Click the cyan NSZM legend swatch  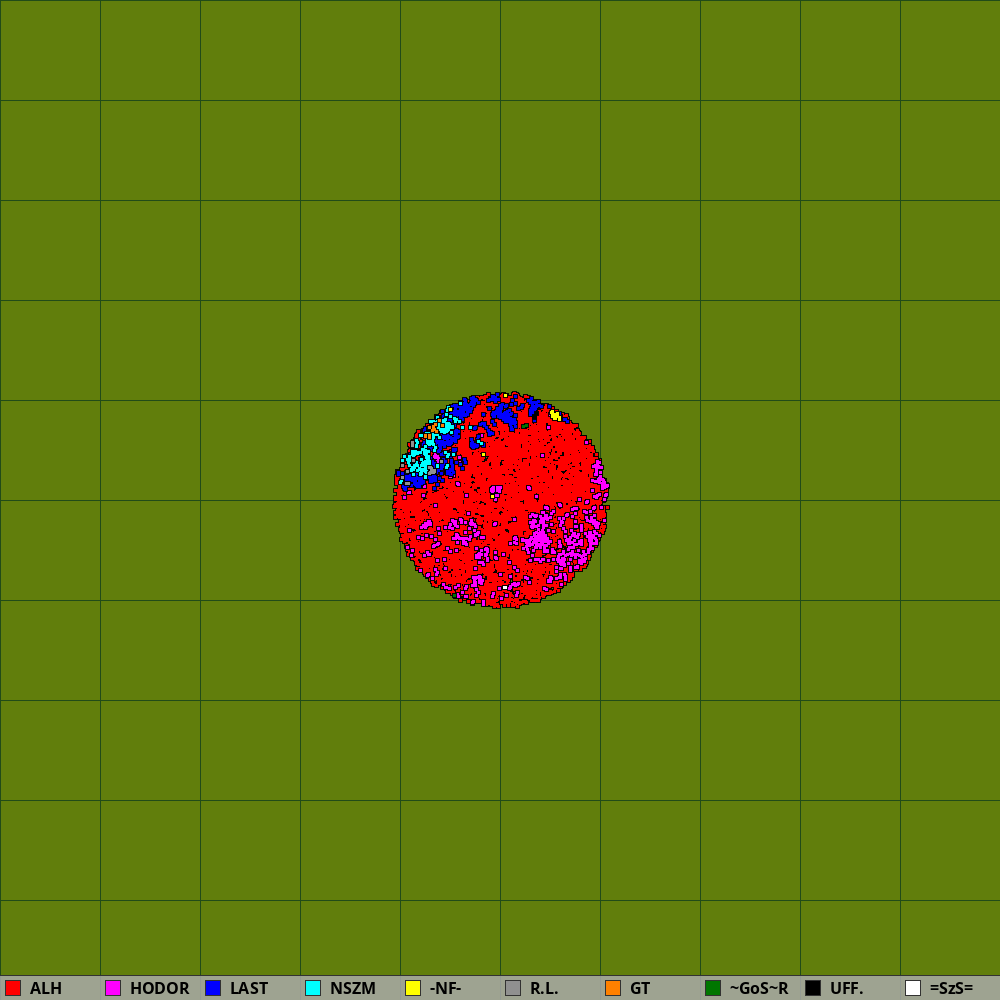pyautogui.click(x=313, y=988)
